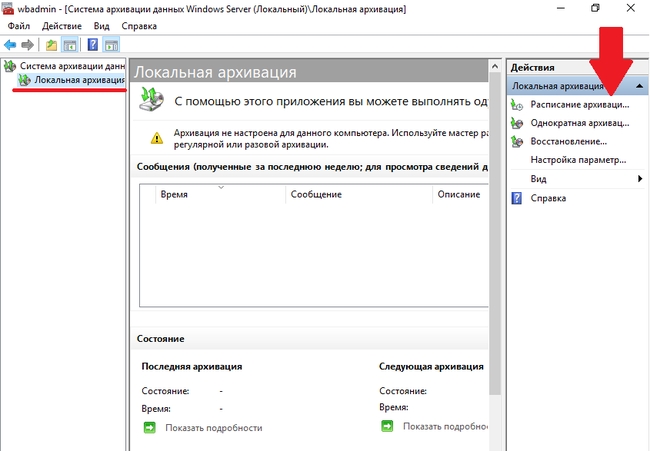Click the Справка question mark icon
The width and height of the screenshot is (650, 451).
pos(517,198)
